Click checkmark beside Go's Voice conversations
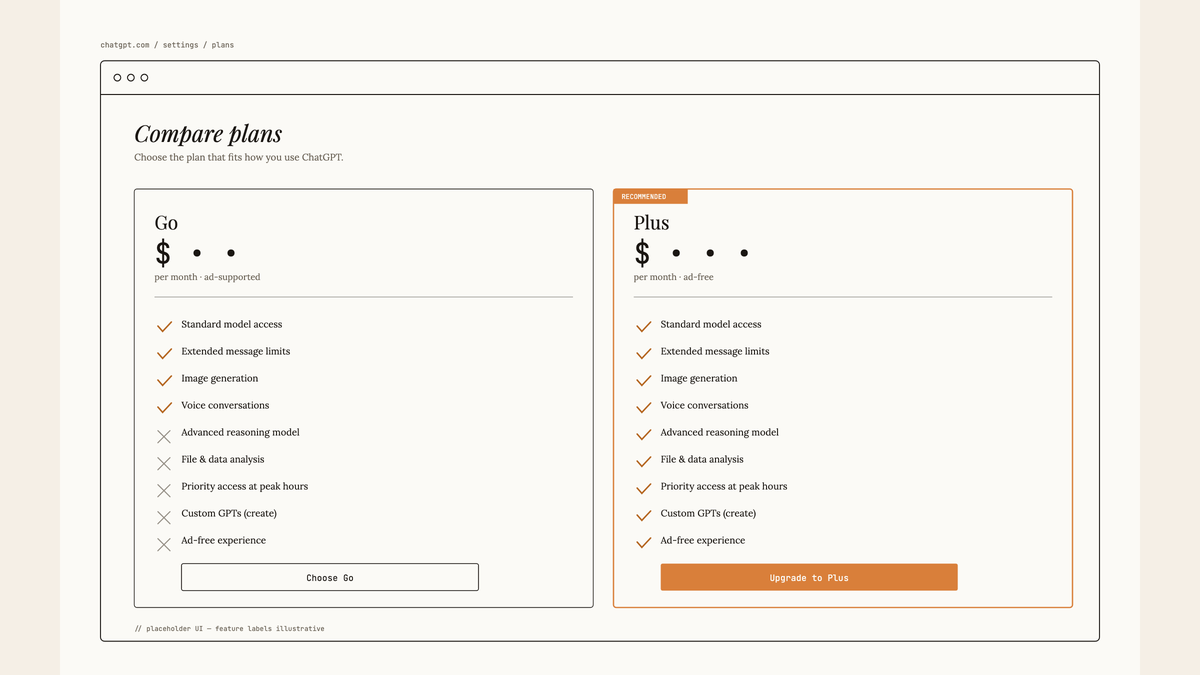 (x=164, y=407)
